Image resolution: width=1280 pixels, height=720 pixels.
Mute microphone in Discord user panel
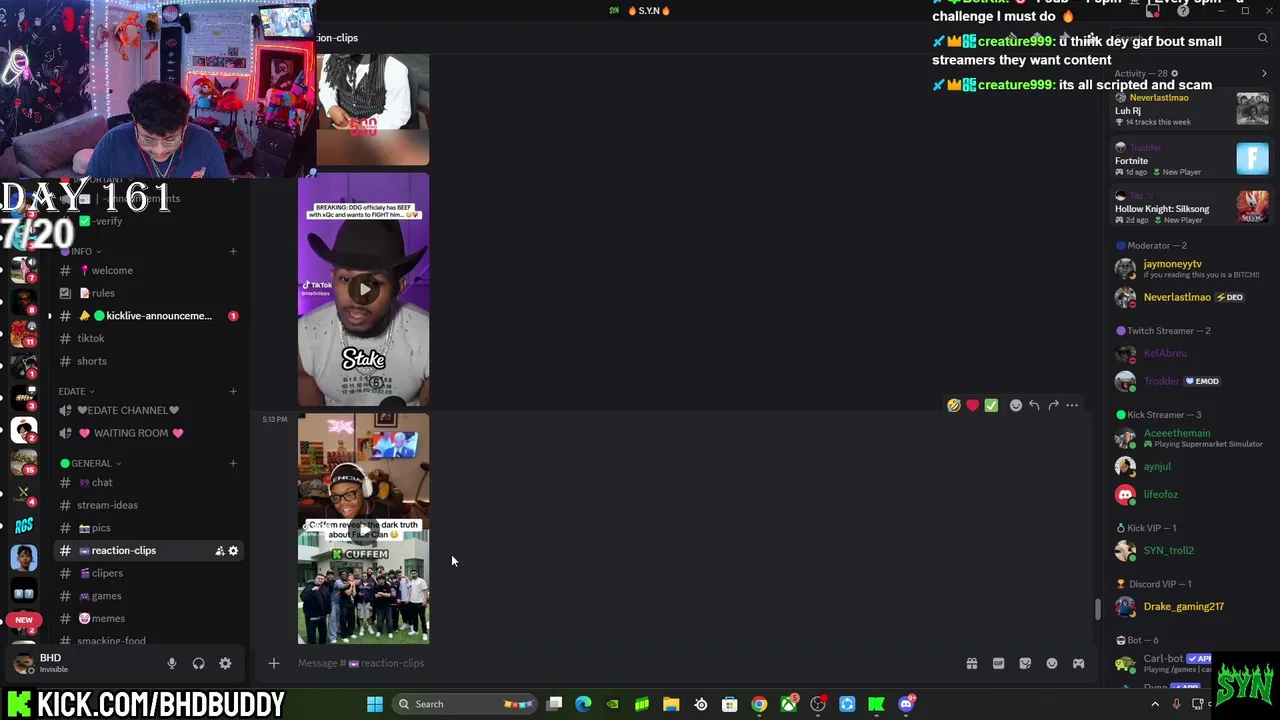point(172,663)
